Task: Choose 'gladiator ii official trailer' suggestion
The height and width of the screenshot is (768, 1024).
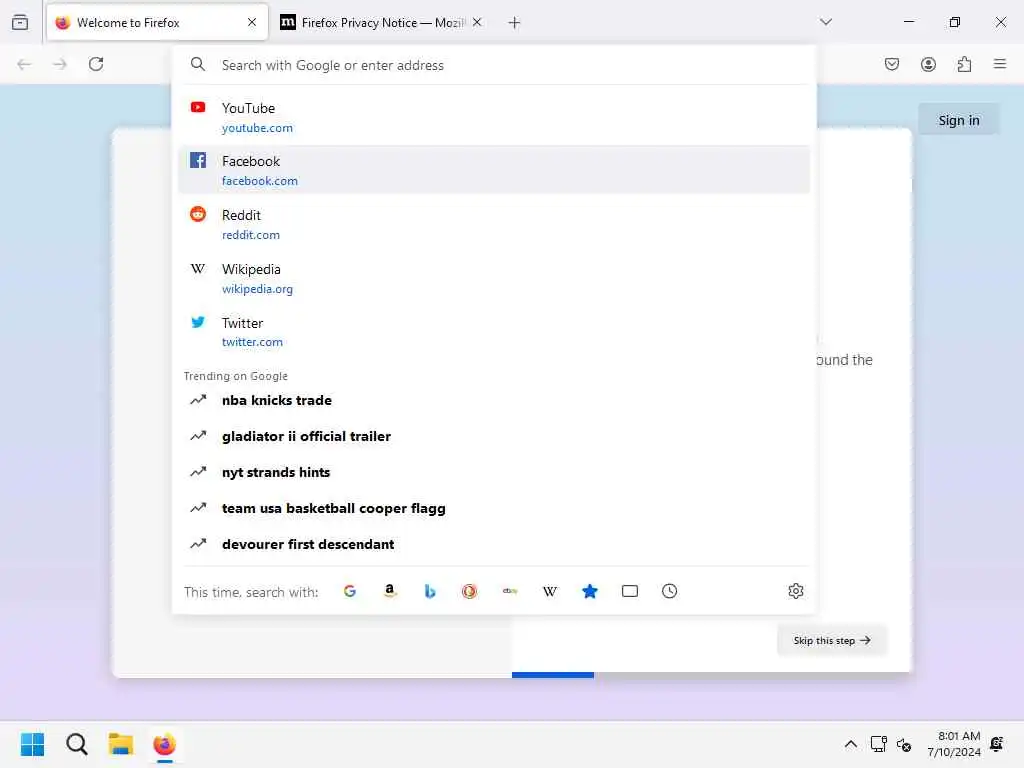Action: pos(494,436)
